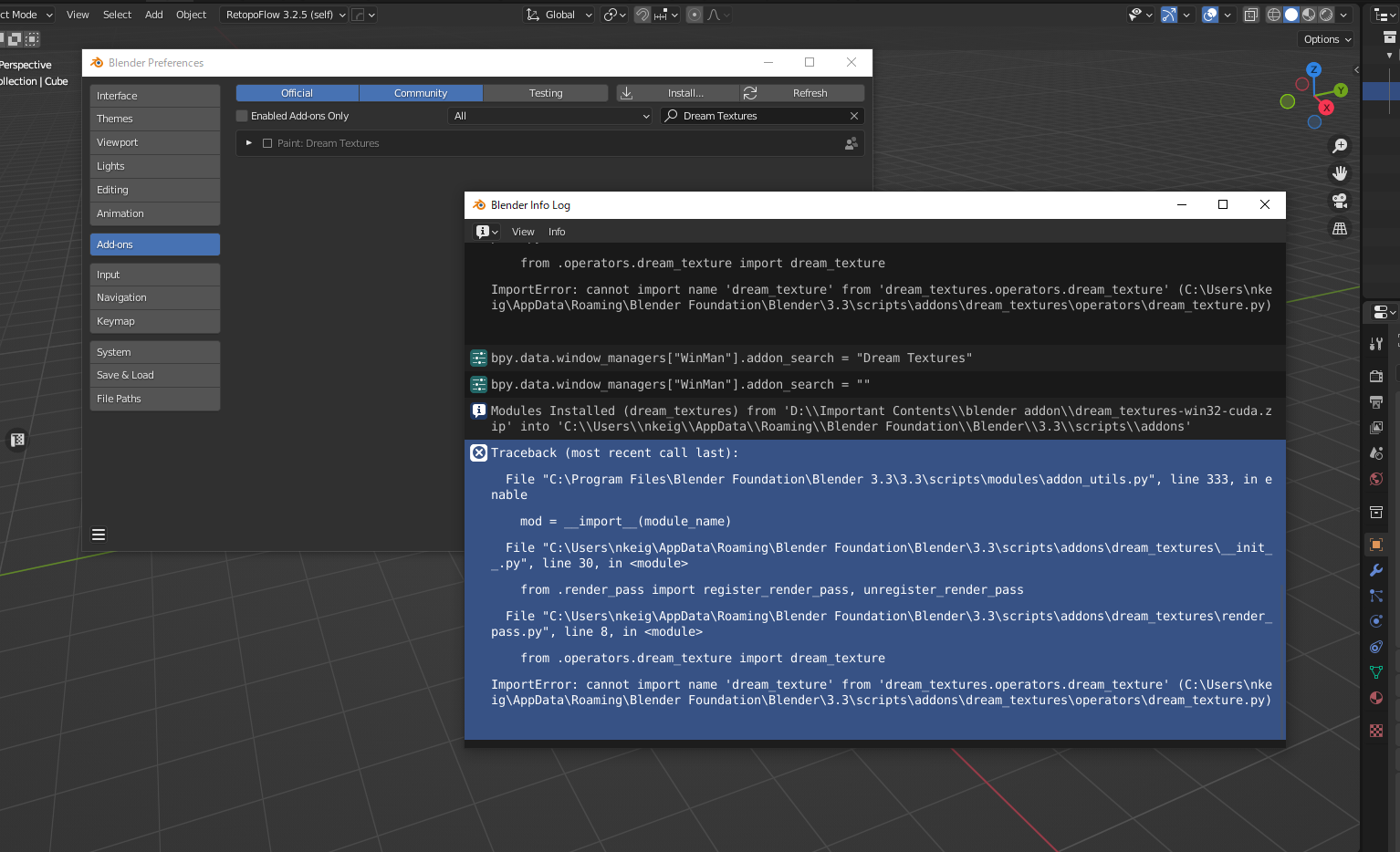The width and height of the screenshot is (1400, 852).
Task: Open the Object properties tab
Action: [1376, 545]
